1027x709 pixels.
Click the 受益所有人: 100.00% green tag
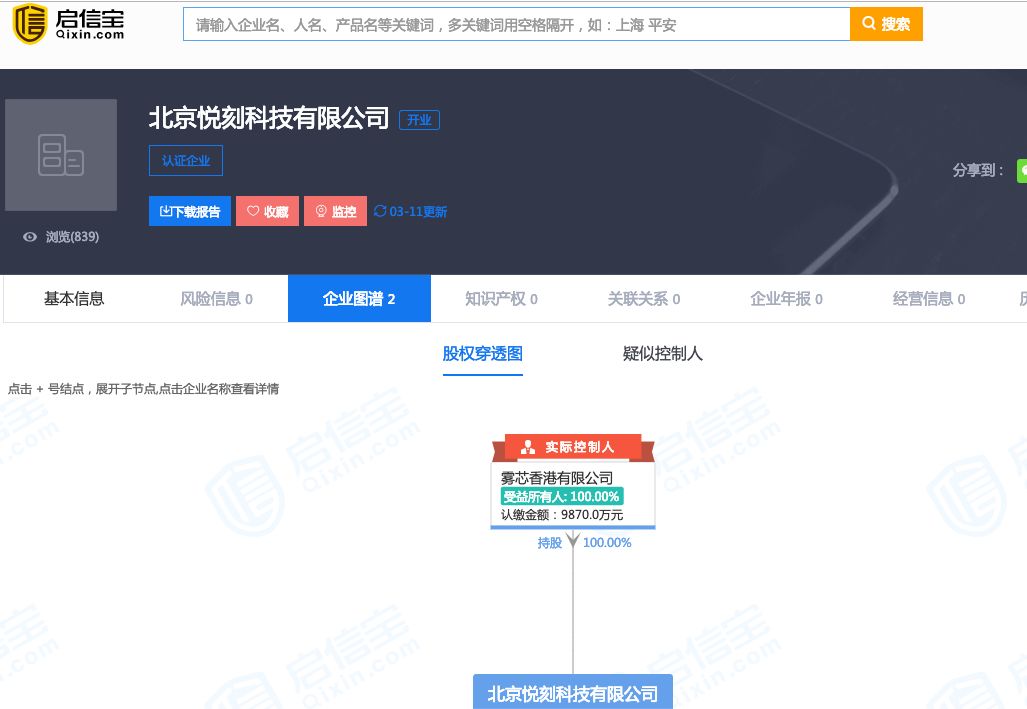click(561, 496)
